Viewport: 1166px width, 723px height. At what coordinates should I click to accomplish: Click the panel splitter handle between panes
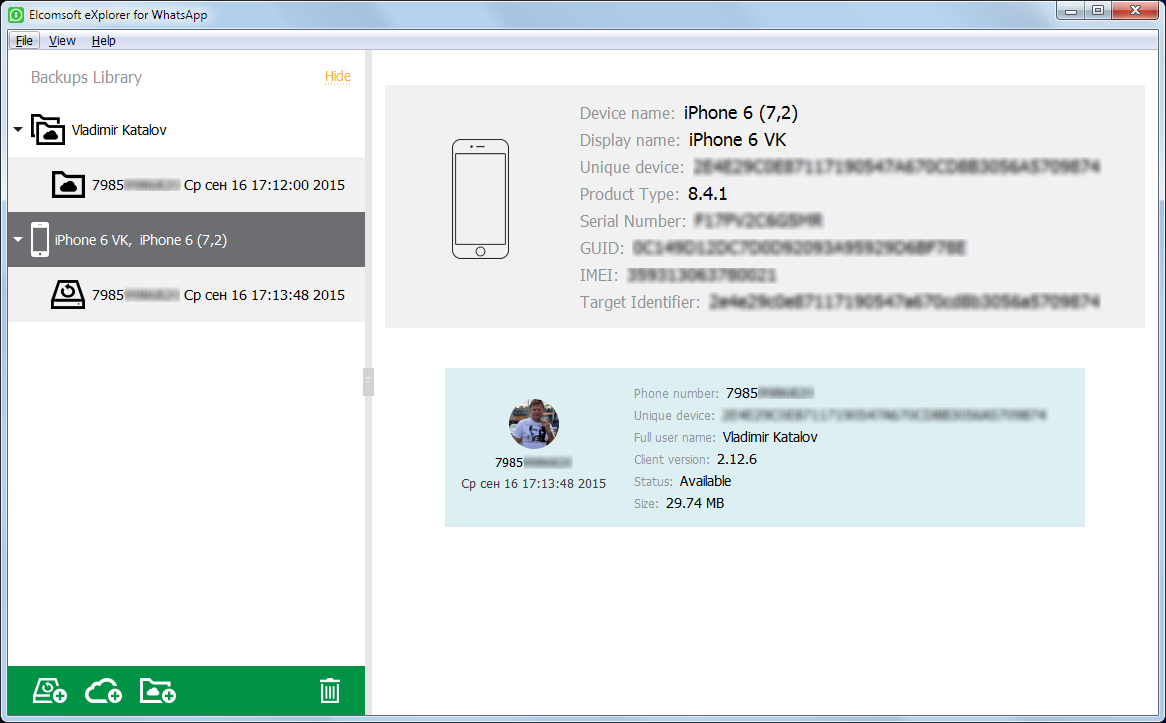pos(368,382)
